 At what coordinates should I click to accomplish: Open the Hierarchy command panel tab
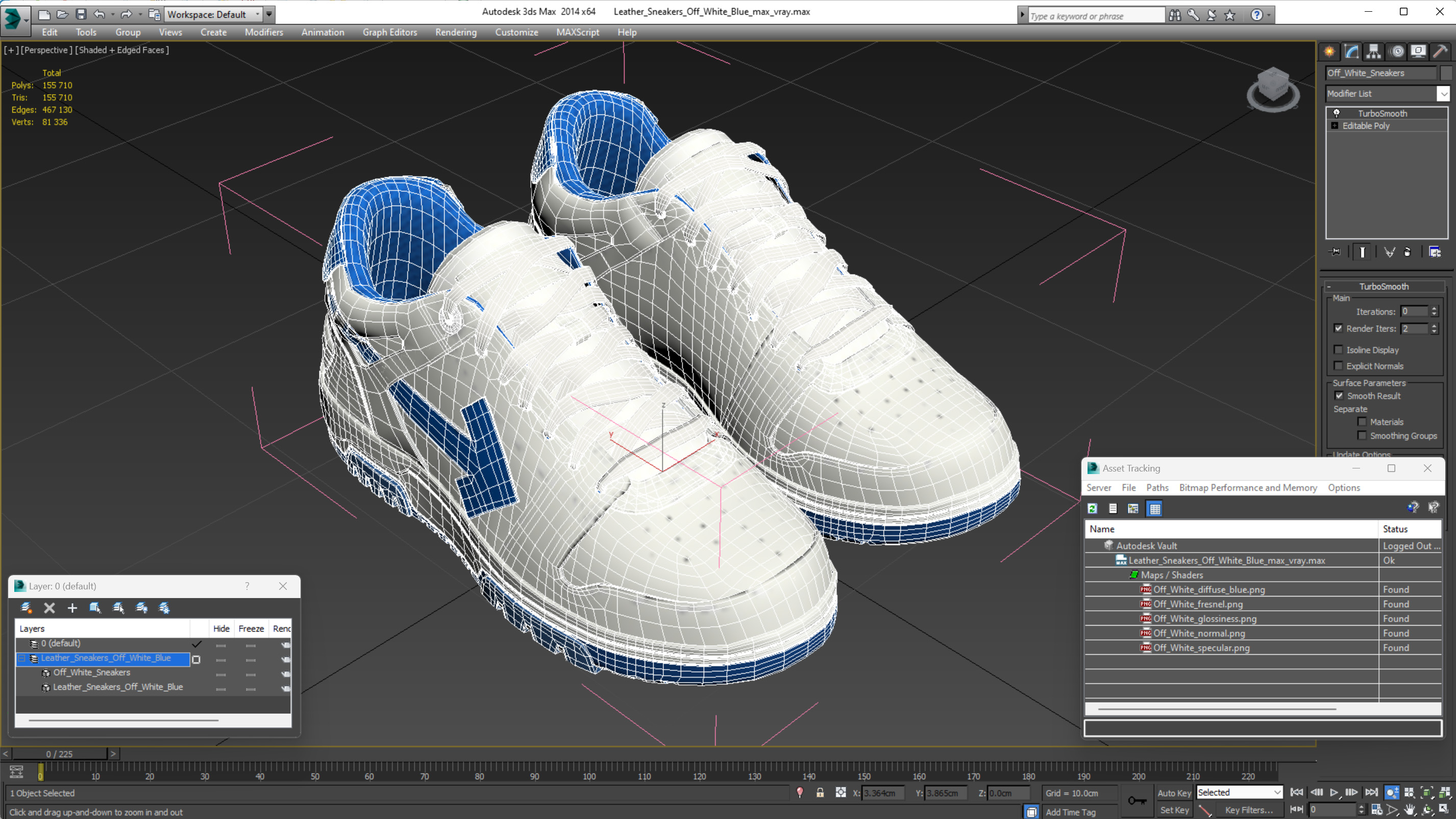[1373, 52]
